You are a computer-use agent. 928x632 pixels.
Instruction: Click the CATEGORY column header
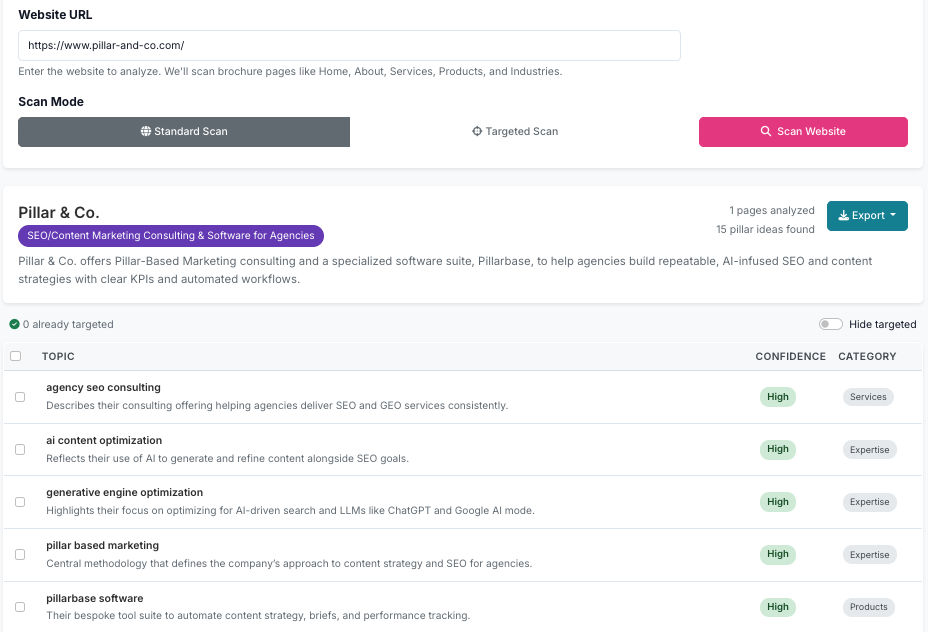click(x=867, y=356)
